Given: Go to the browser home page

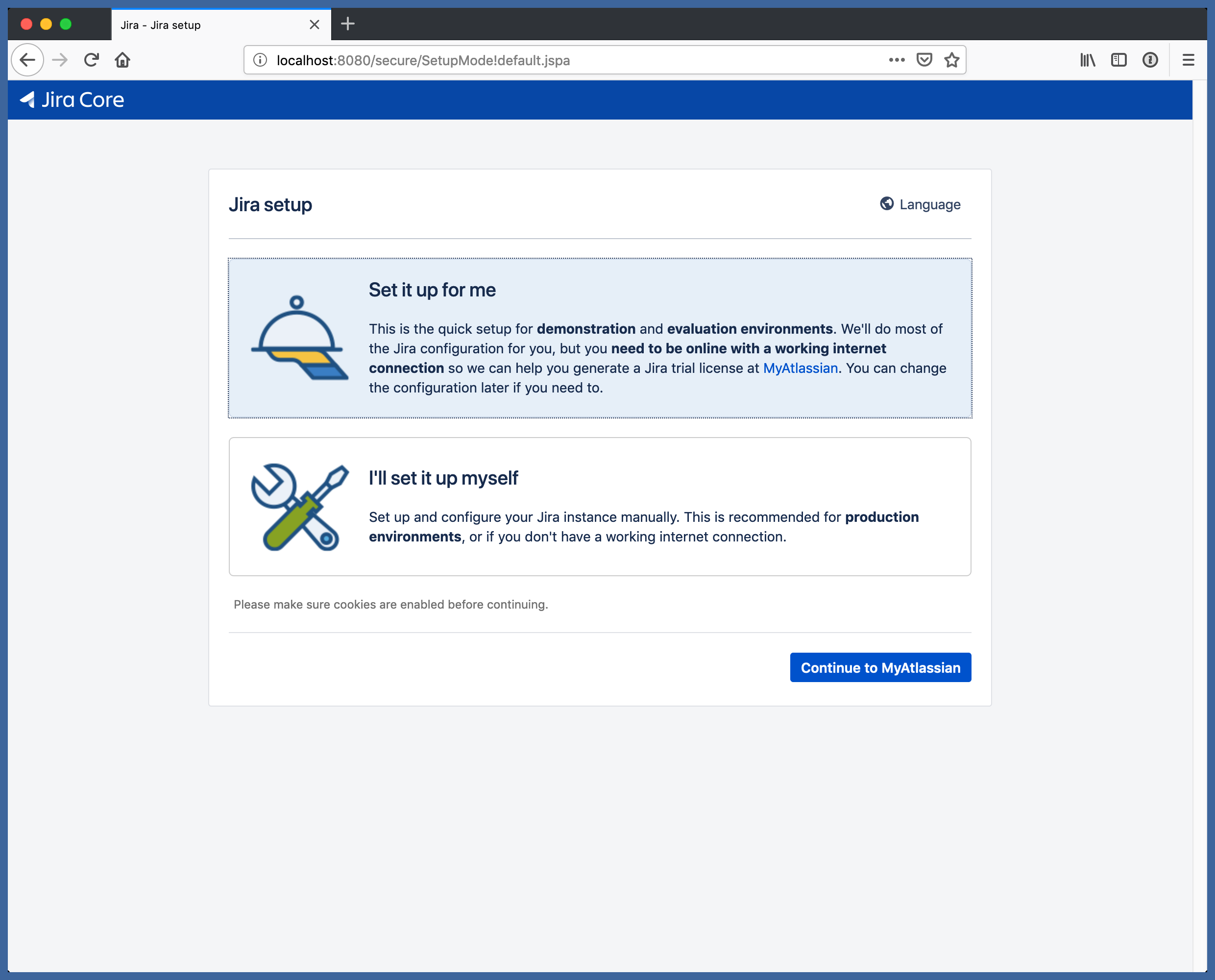Looking at the screenshot, I should pos(122,60).
